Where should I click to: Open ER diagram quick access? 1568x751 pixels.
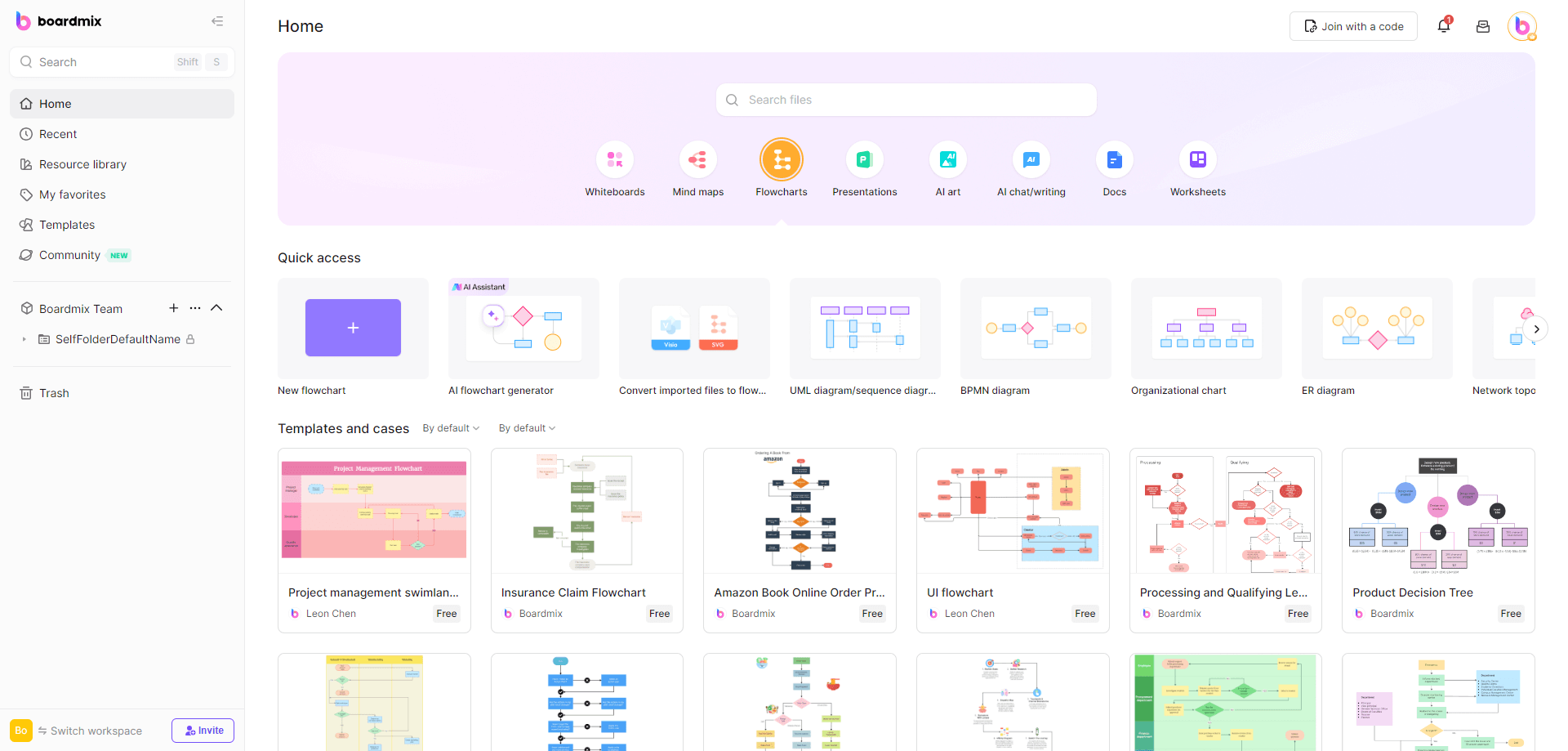point(1377,328)
